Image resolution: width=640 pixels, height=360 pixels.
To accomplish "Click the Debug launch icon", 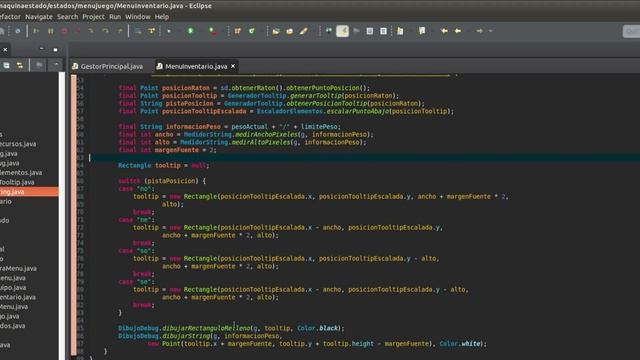I will click(169, 31).
